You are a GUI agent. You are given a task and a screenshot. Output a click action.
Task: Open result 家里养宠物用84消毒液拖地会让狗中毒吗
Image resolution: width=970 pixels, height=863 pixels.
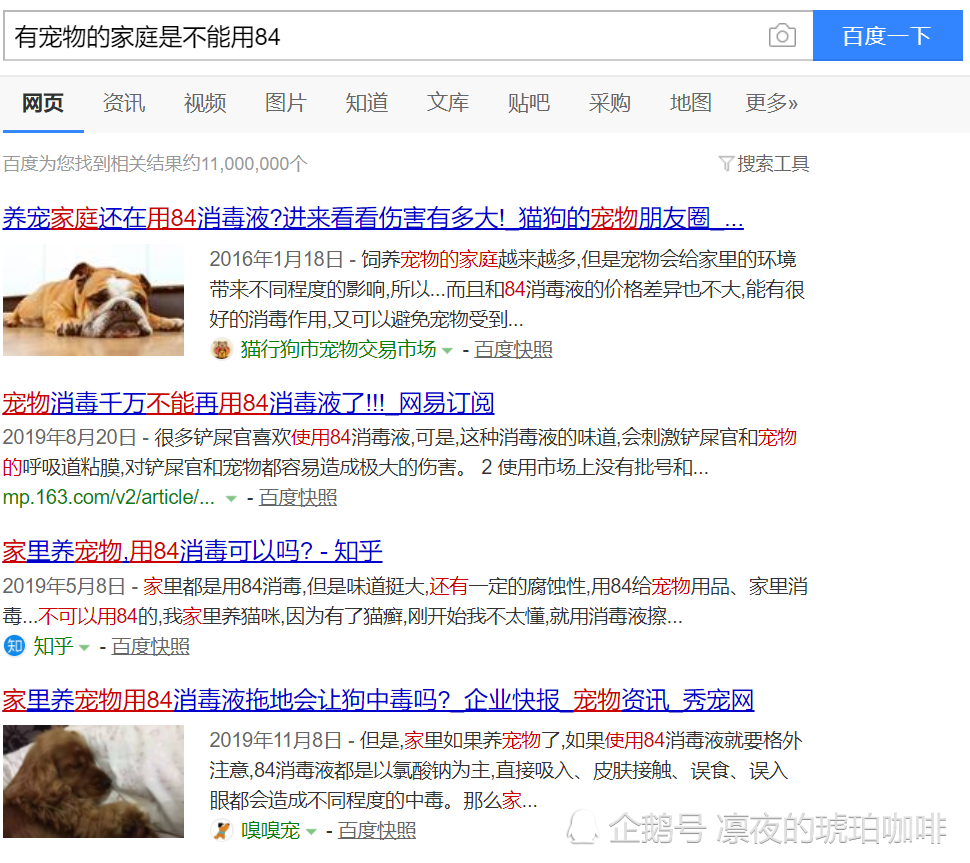tap(379, 700)
